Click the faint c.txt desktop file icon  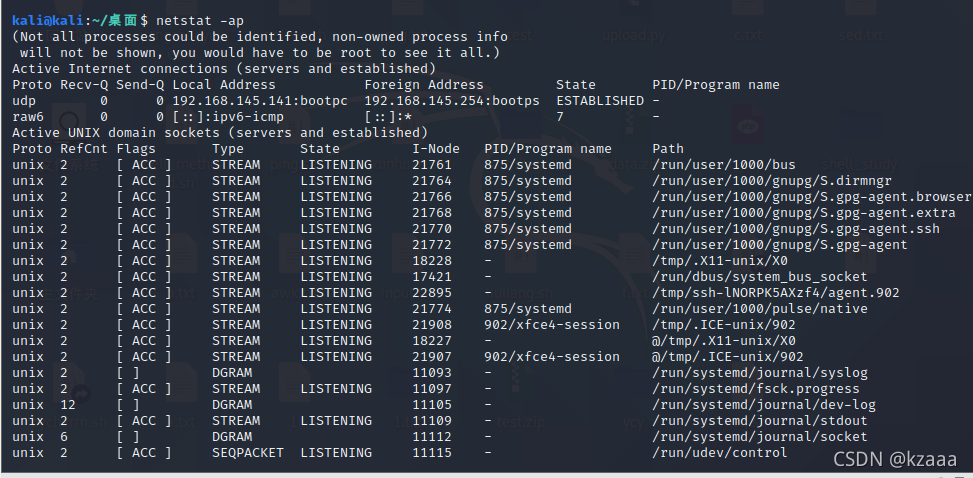pos(747,25)
